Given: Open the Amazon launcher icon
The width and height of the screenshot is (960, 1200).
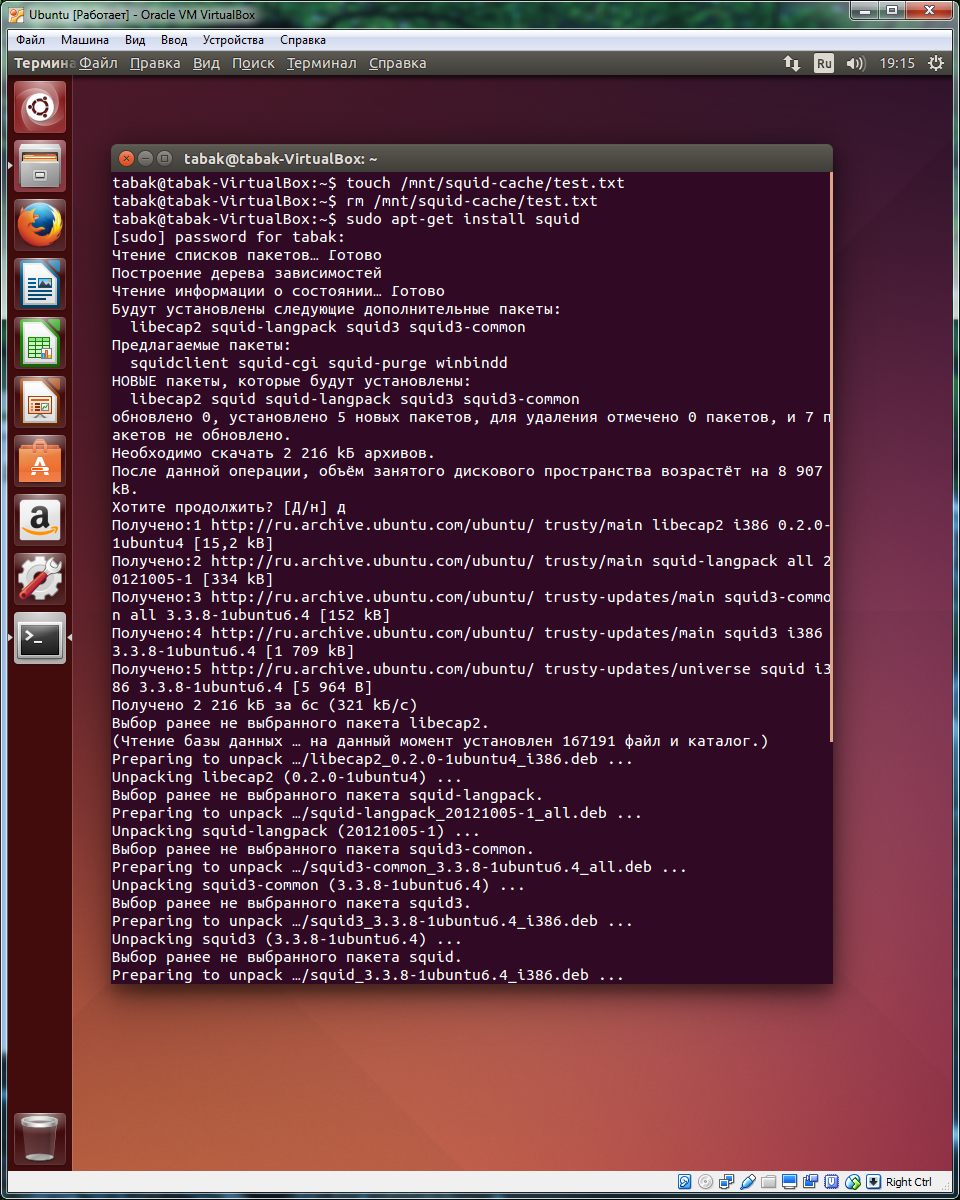Looking at the screenshot, I should [40, 520].
